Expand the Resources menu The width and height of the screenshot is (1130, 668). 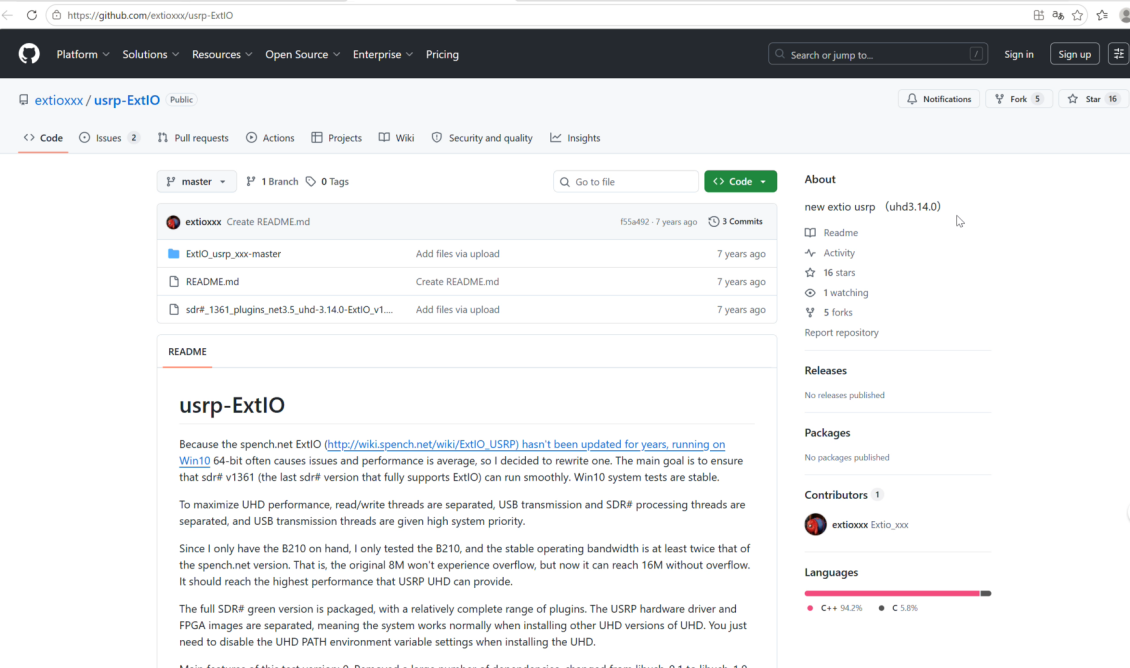pyautogui.click(x=222, y=54)
